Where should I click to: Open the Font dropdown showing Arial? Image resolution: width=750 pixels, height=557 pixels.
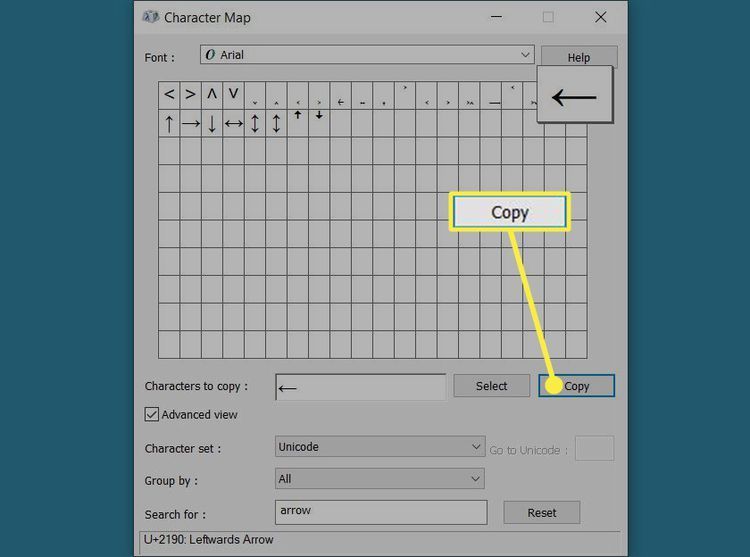(x=367, y=55)
